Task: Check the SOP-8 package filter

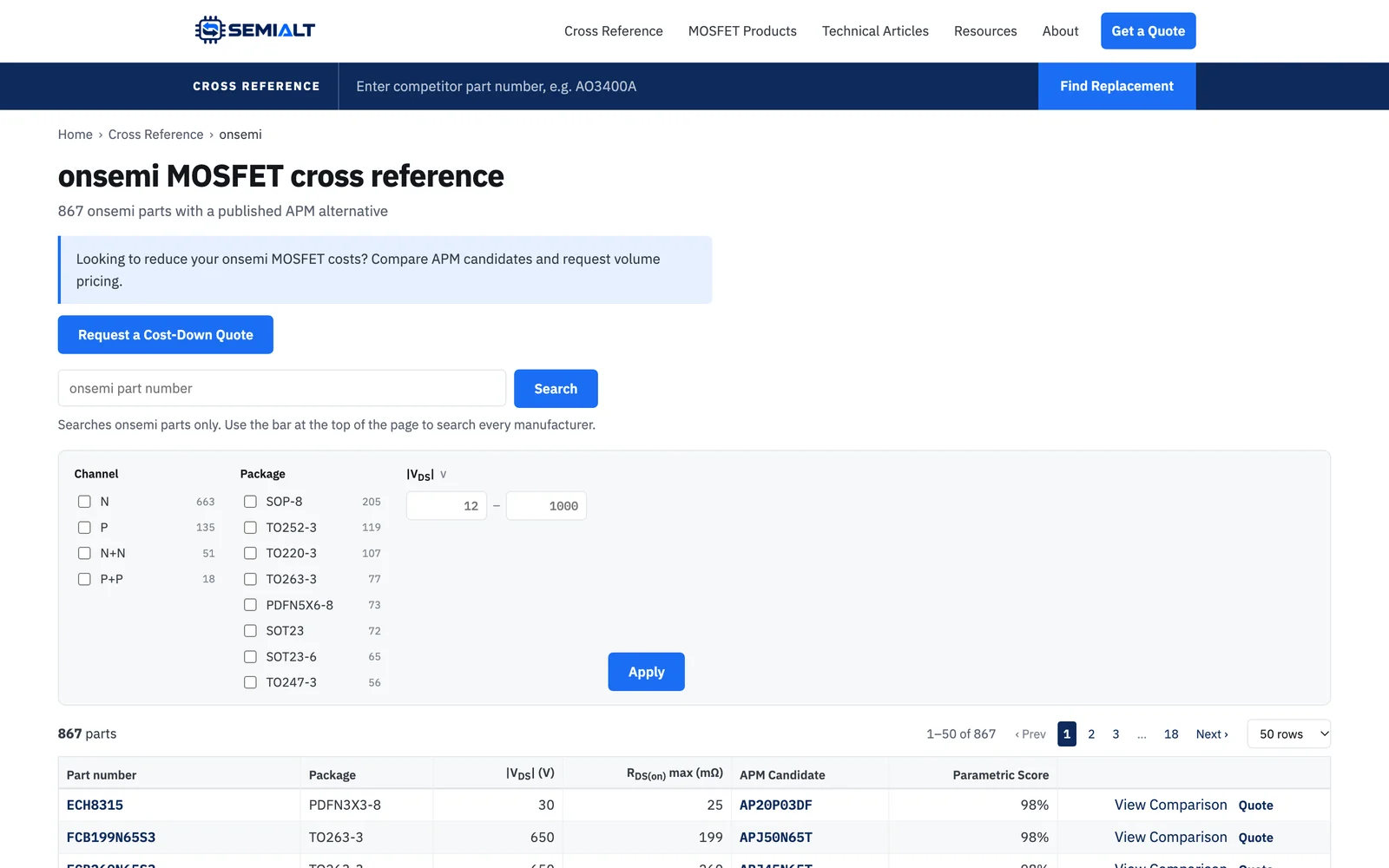Action: coord(250,502)
